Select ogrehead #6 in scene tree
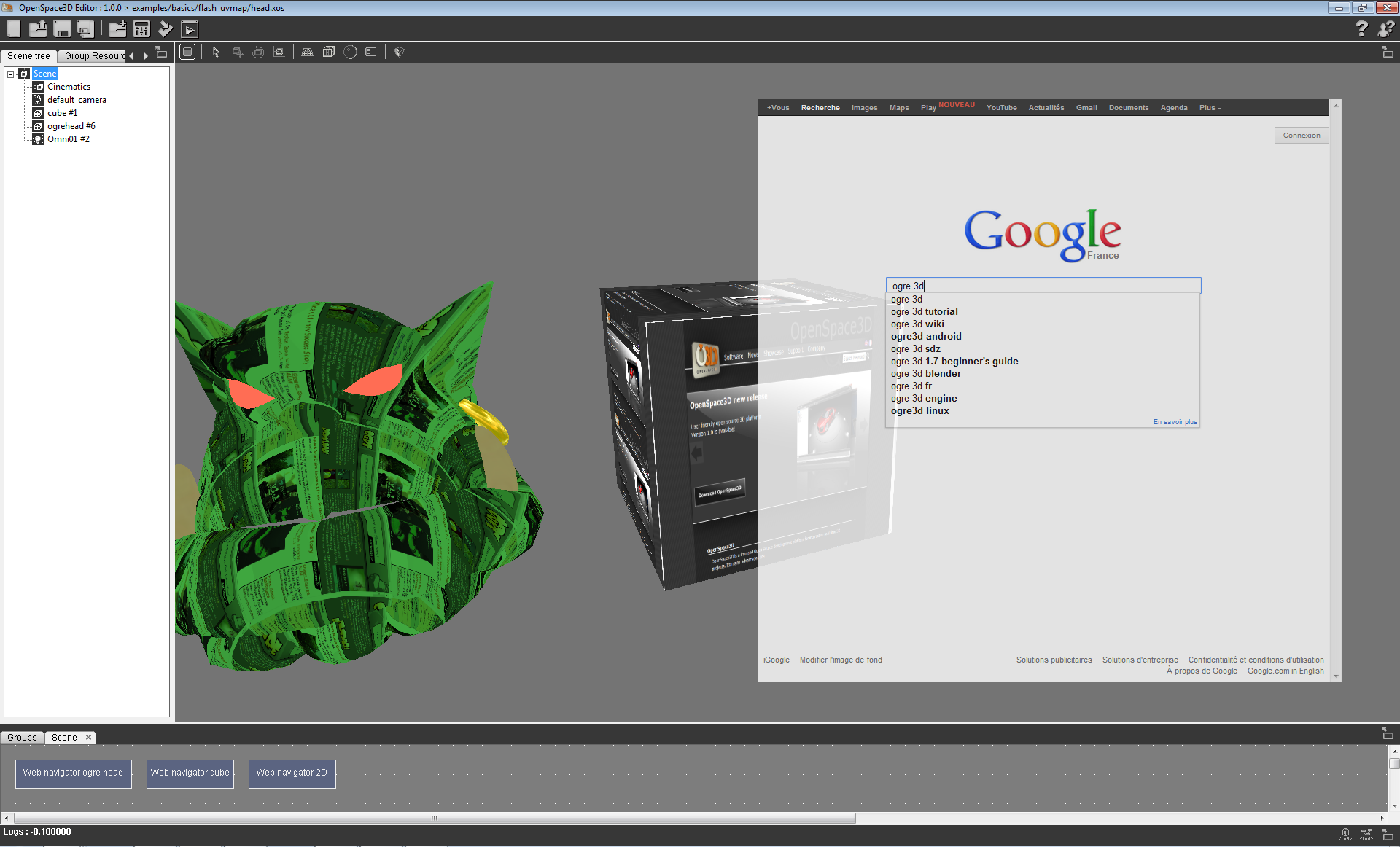Image resolution: width=1400 pixels, height=847 pixels. [x=71, y=126]
